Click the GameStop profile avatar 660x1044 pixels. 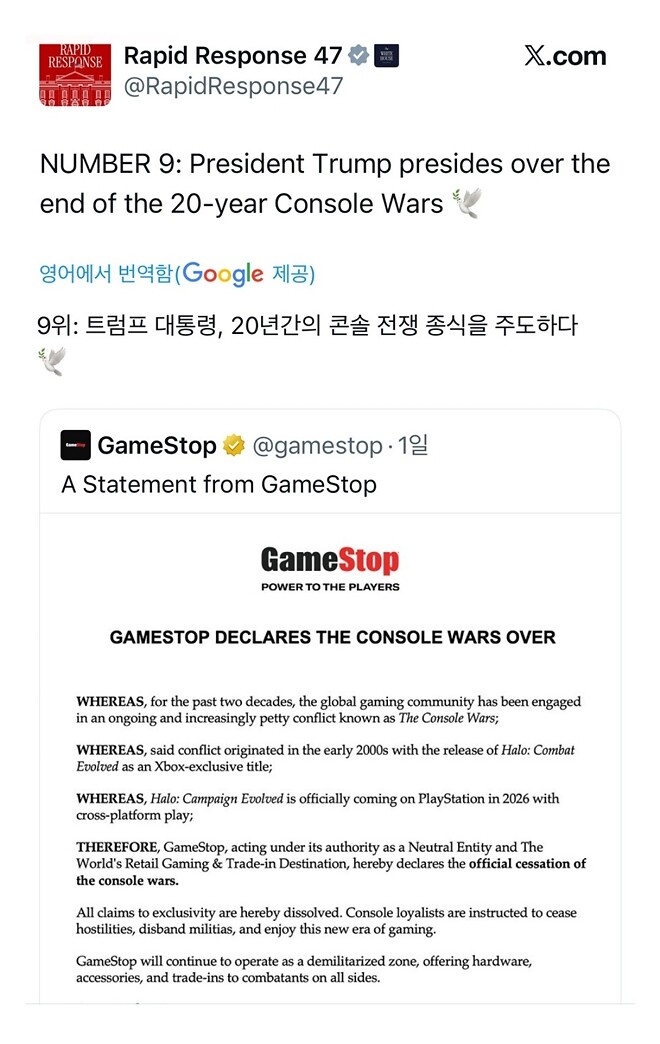[76, 446]
